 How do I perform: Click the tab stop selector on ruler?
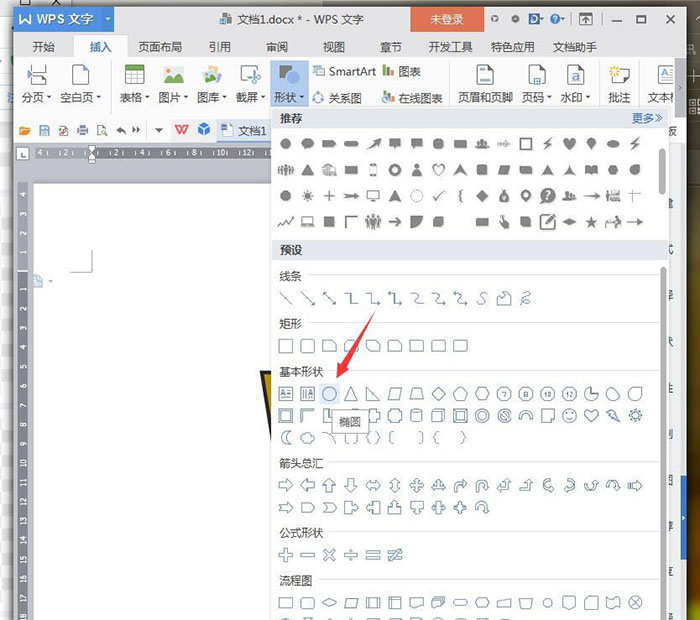pos(23,154)
